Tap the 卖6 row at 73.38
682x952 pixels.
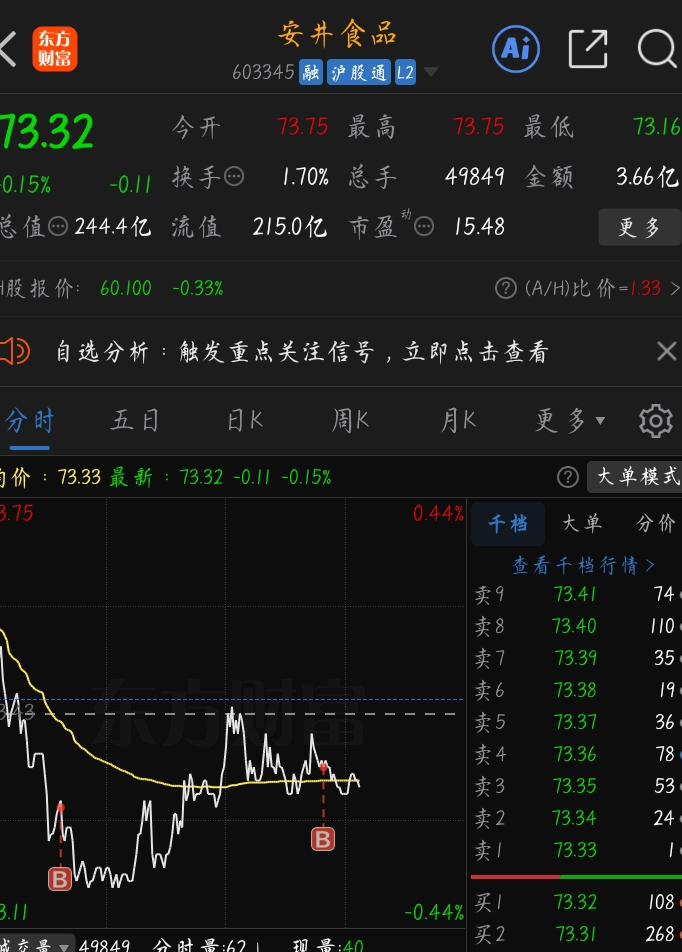[576, 690]
